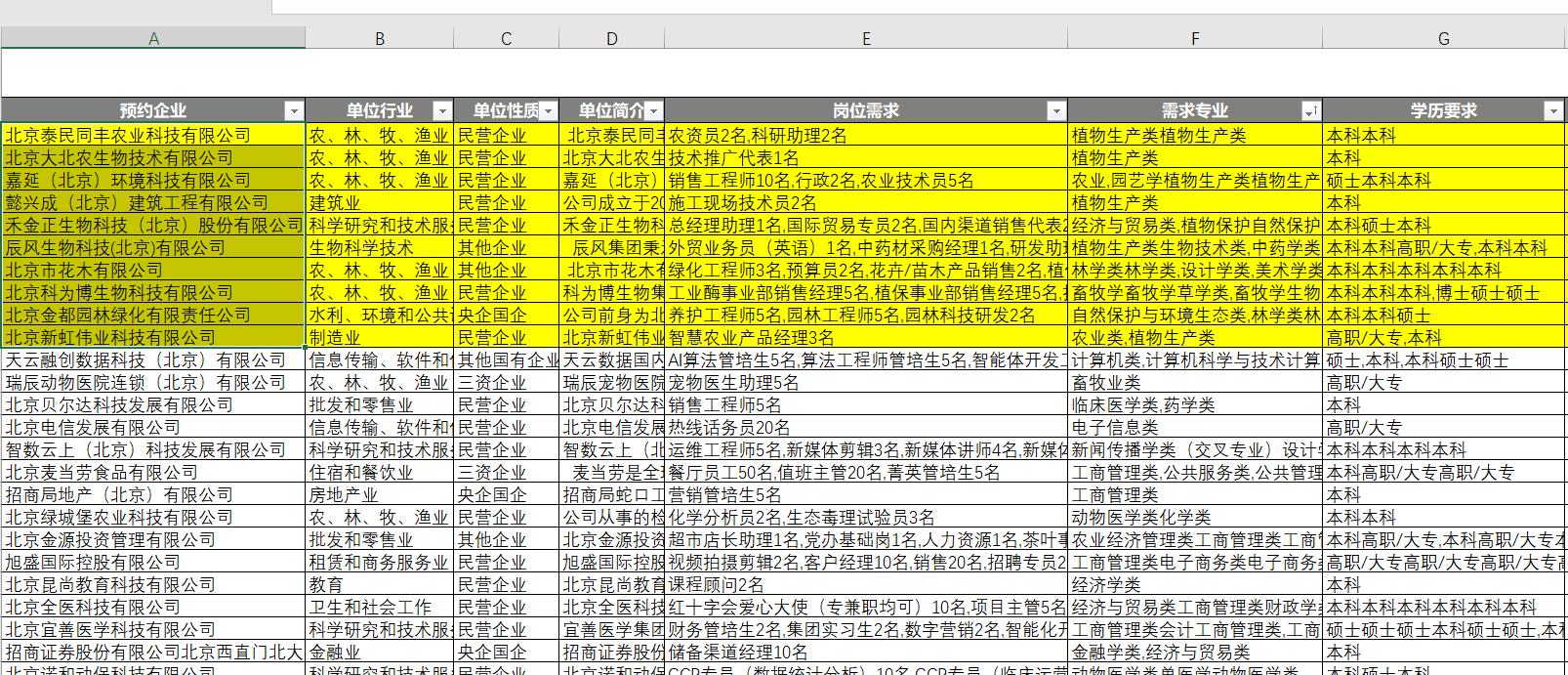Open the 单位性质 filter dropdown
Screen dimensions: 1568x675
coord(548,111)
